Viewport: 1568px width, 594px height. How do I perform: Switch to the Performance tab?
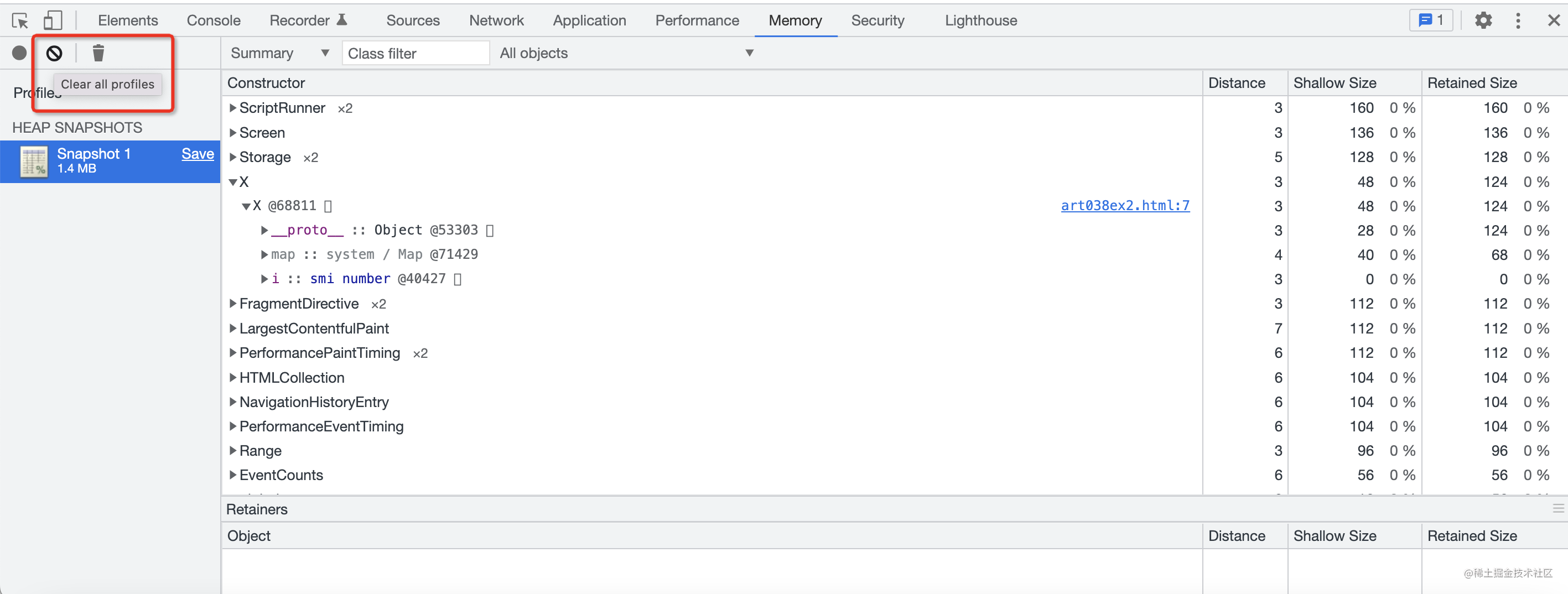pyautogui.click(x=697, y=20)
